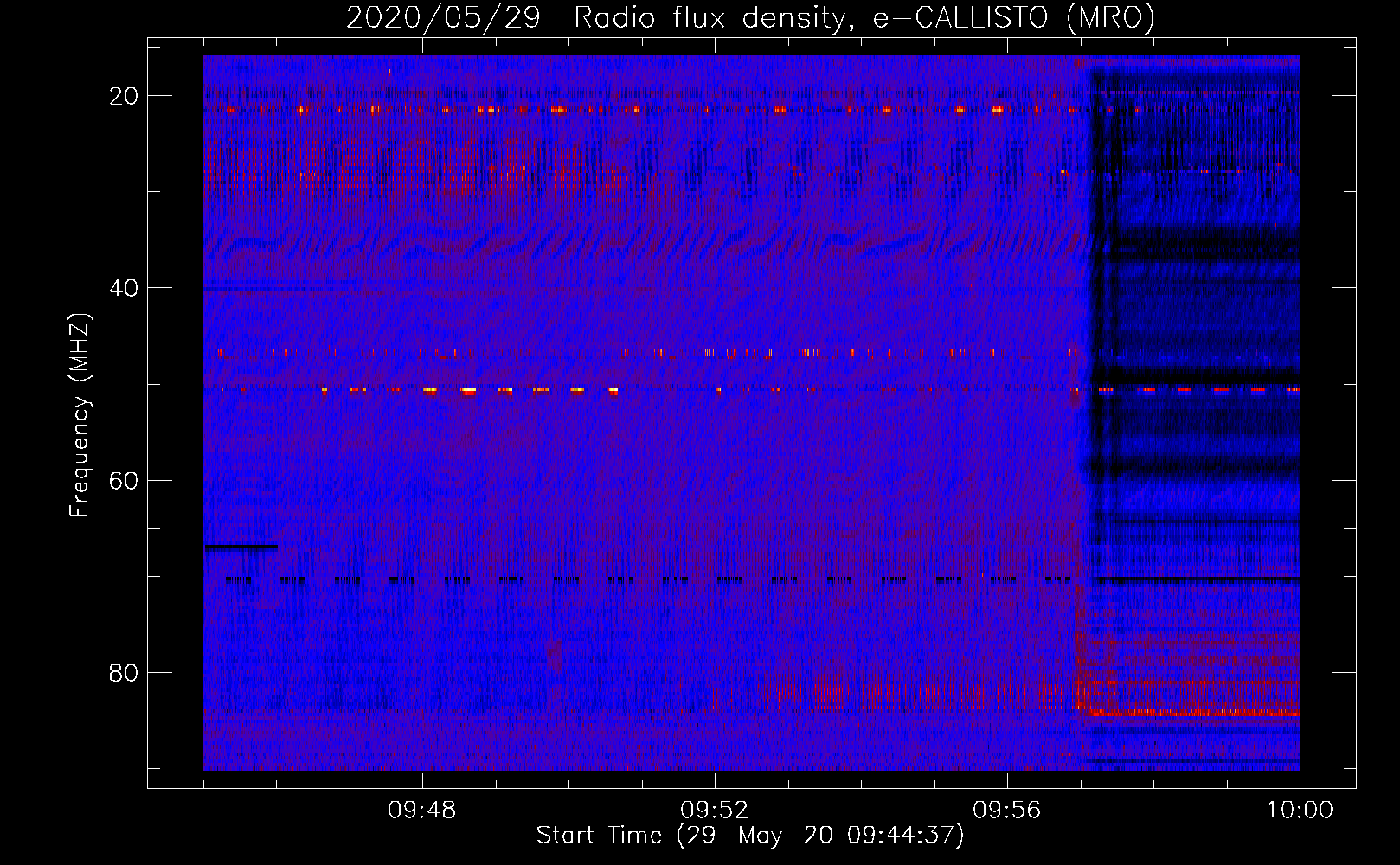
Task: Click the '20' frequency tick label
Action: pyautogui.click(x=124, y=96)
